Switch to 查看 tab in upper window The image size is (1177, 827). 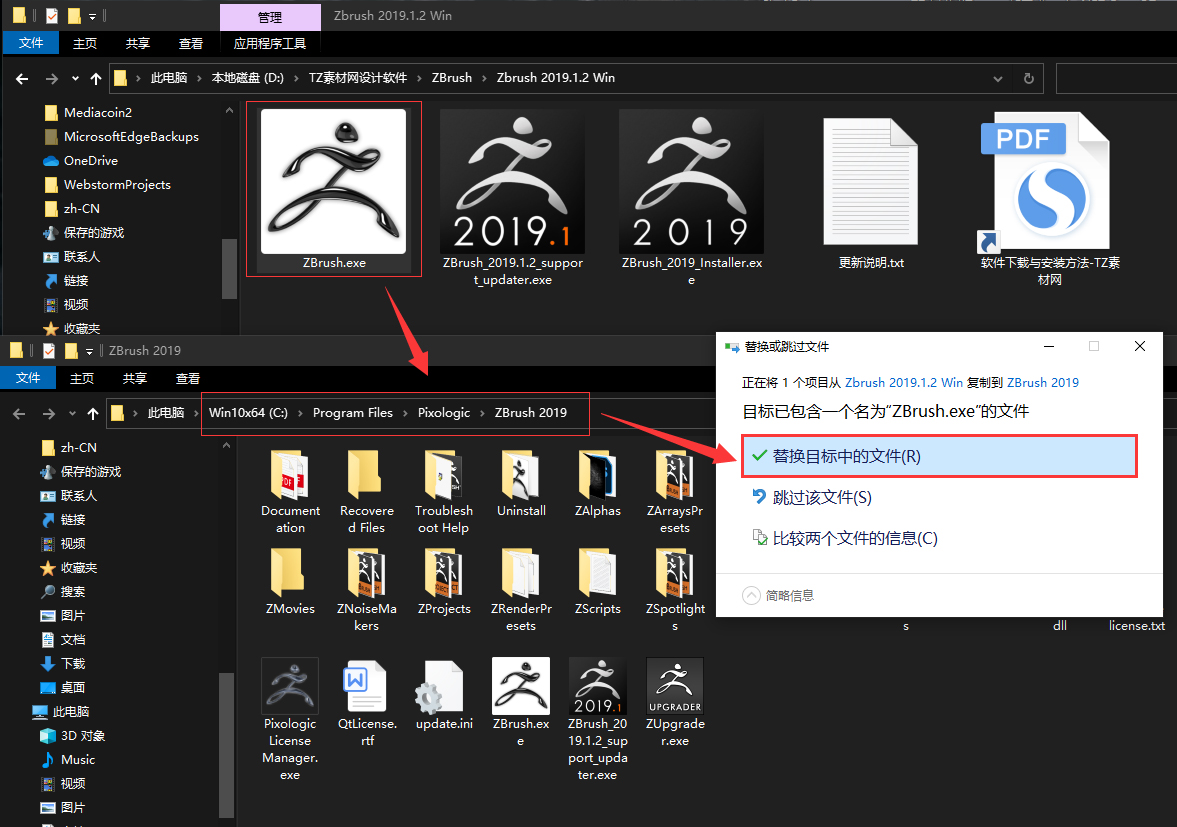click(191, 44)
